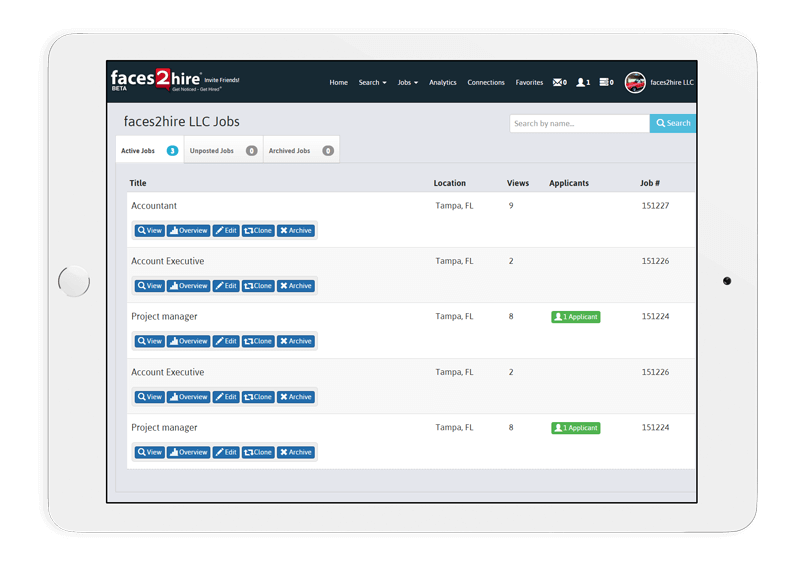Open the first green 1 Applicant badge

[575, 317]
